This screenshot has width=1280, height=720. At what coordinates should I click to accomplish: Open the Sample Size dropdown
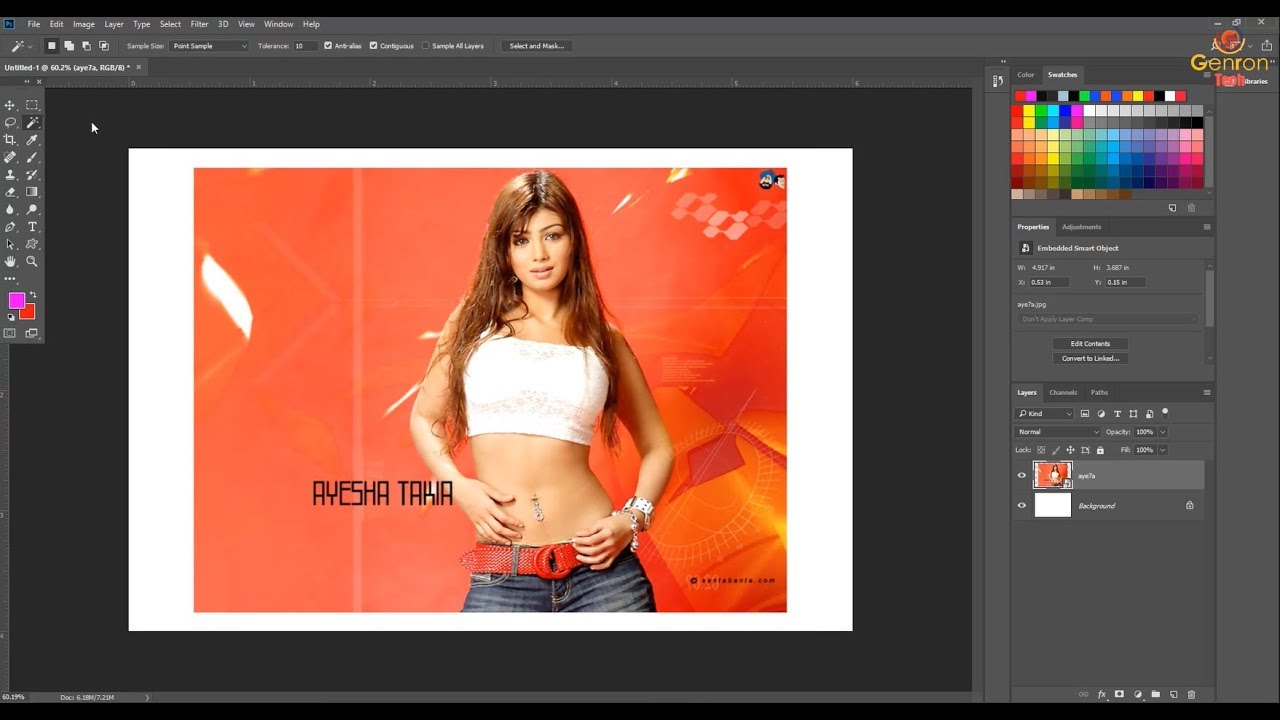pyautogui.click(x=208, y=46)
